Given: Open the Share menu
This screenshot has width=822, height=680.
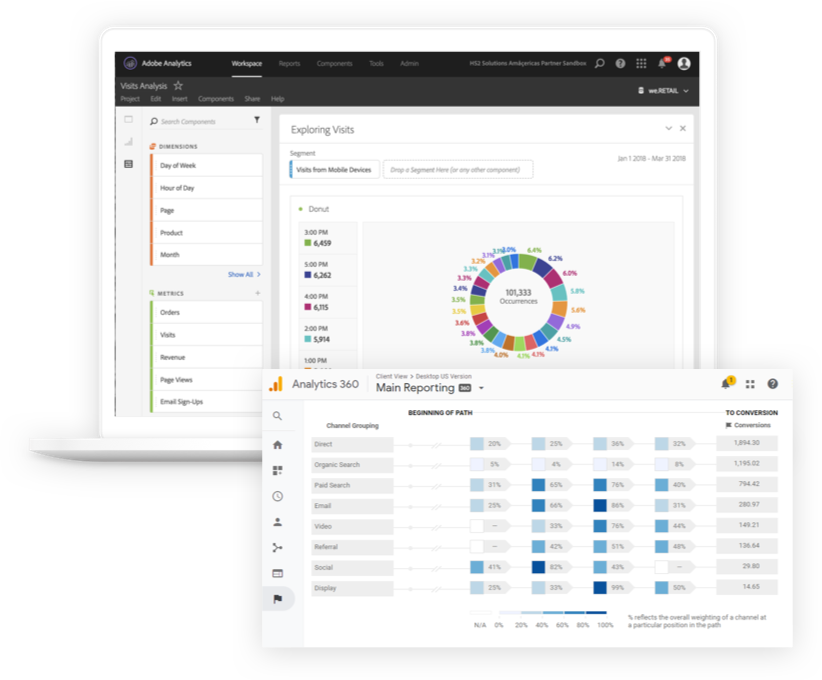Looking at the screenshot, I should click(252, 99).
